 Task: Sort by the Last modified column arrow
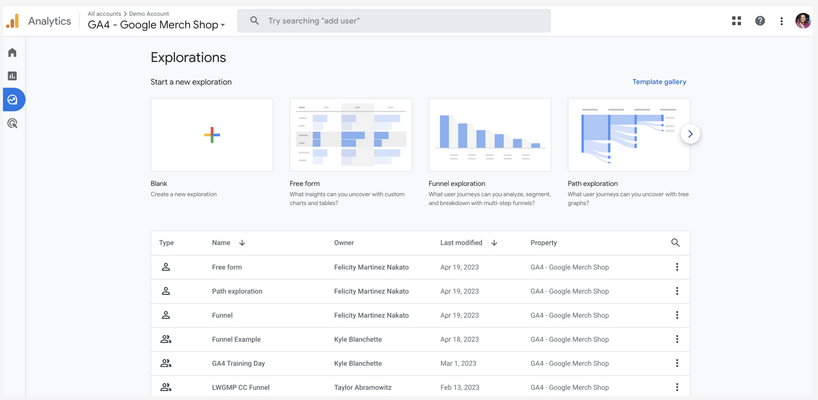pyautogui.click(x=494, y=243)
